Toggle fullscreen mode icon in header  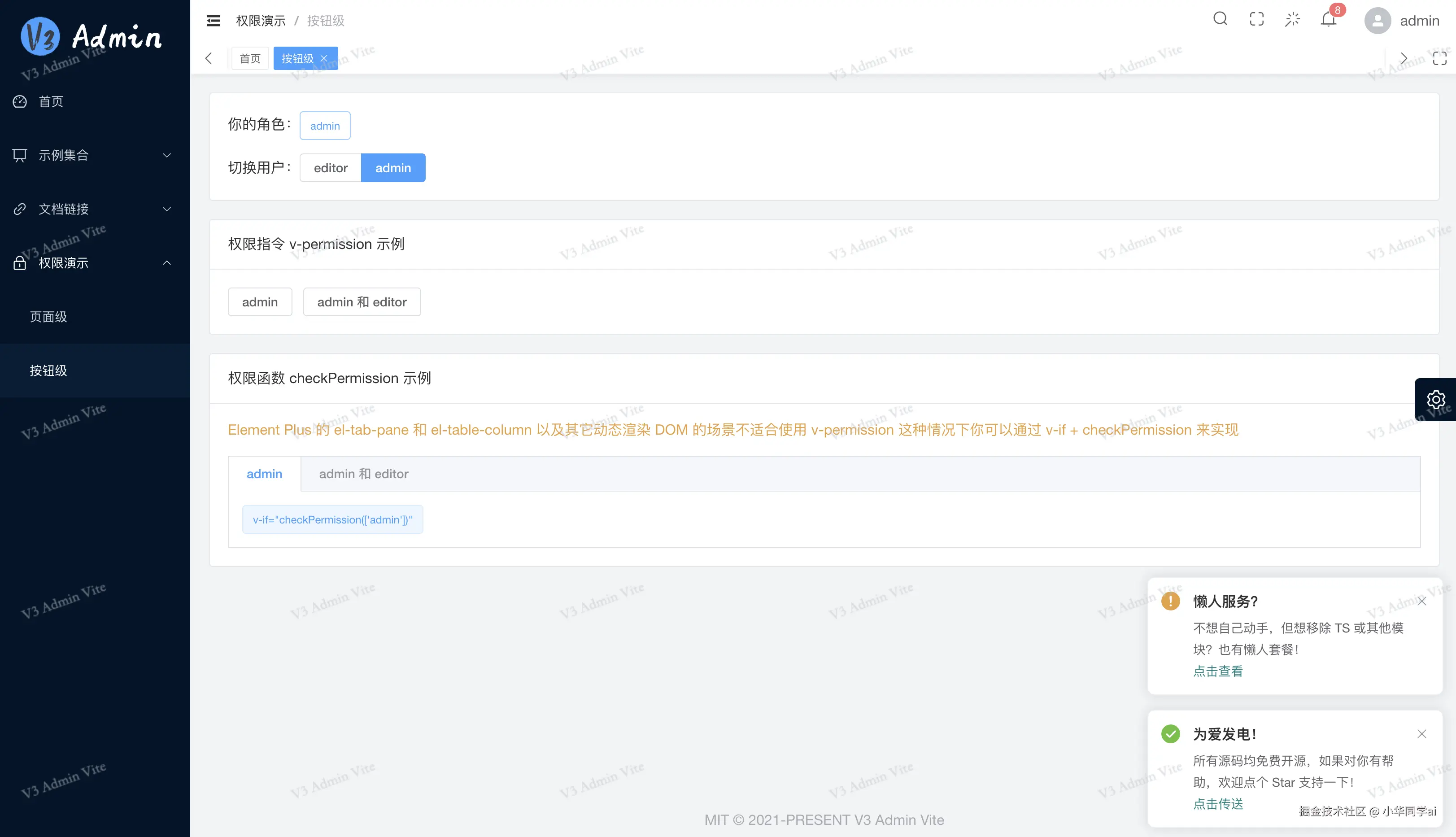click(1256, 20)
